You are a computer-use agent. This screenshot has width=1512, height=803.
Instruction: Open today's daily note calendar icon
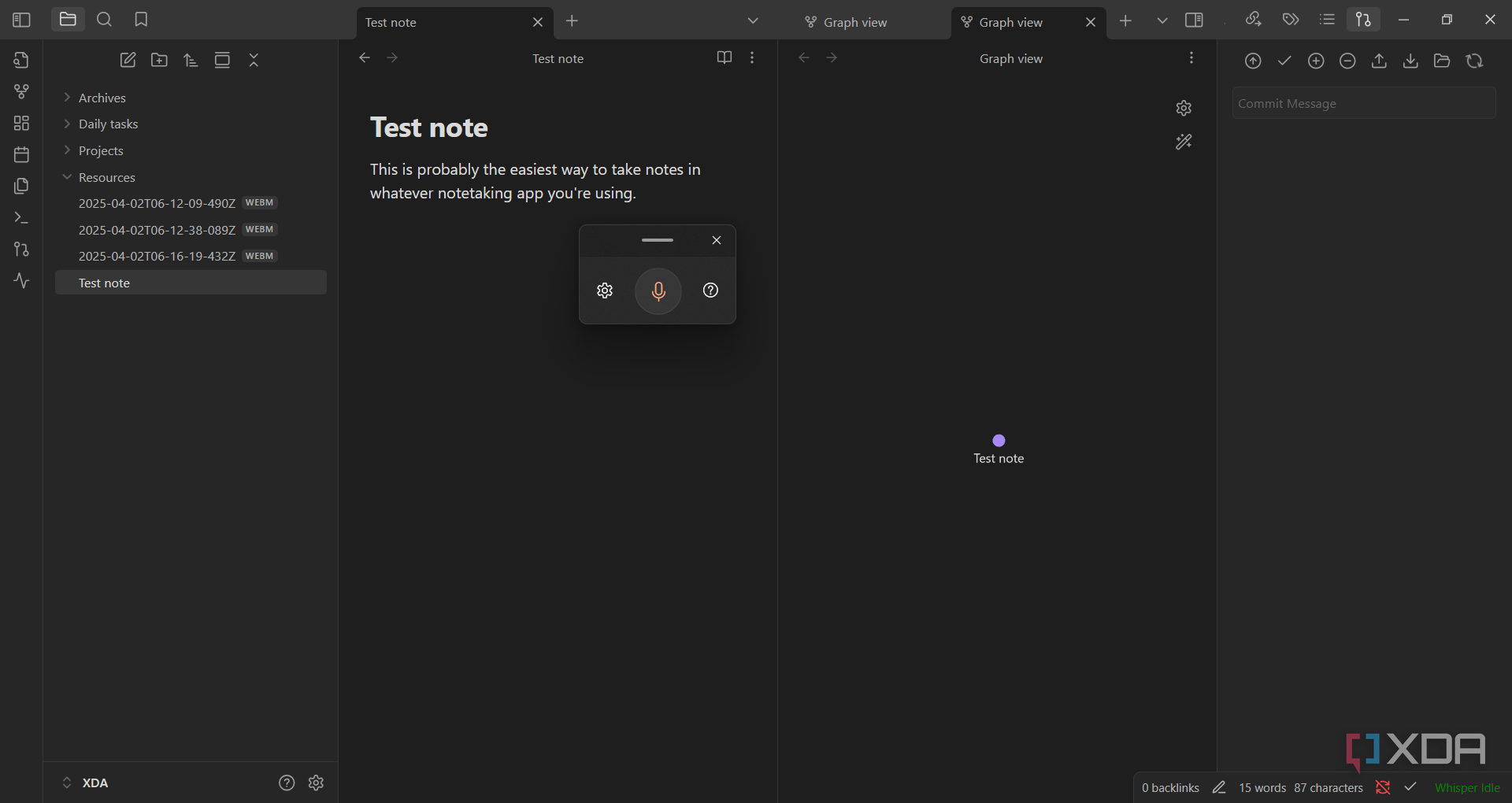21,154
